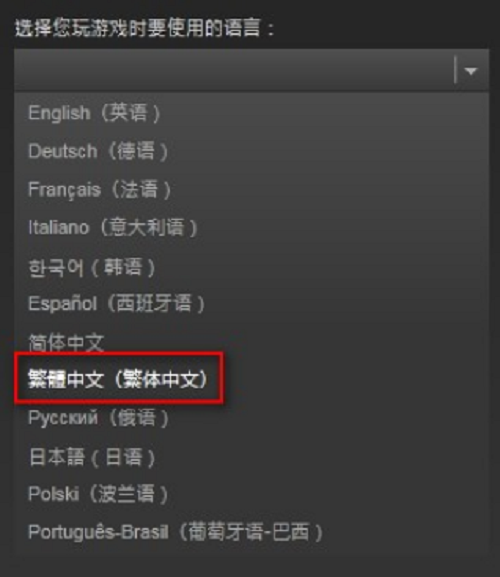Choose Русский (俄语) Russian option
This screenshot has height=577, width=500.
[251, 418]
